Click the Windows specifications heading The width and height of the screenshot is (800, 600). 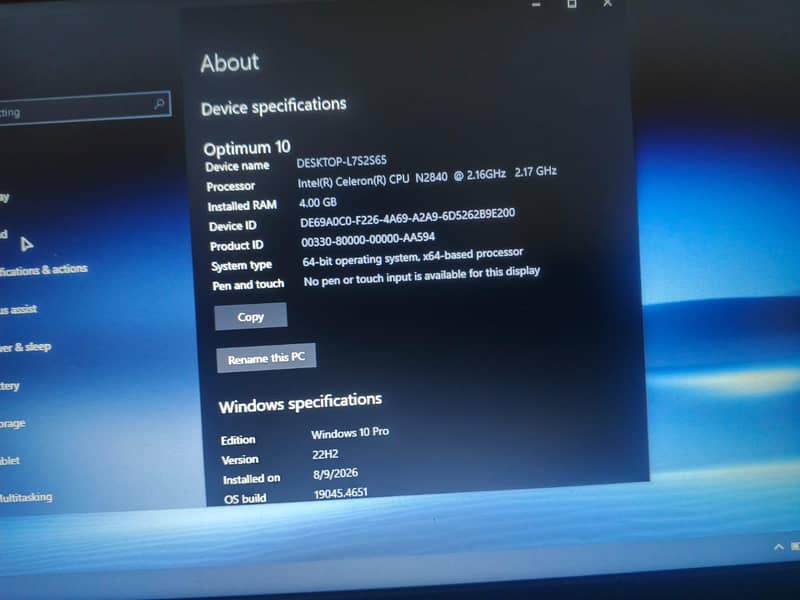tap(300, 403)
